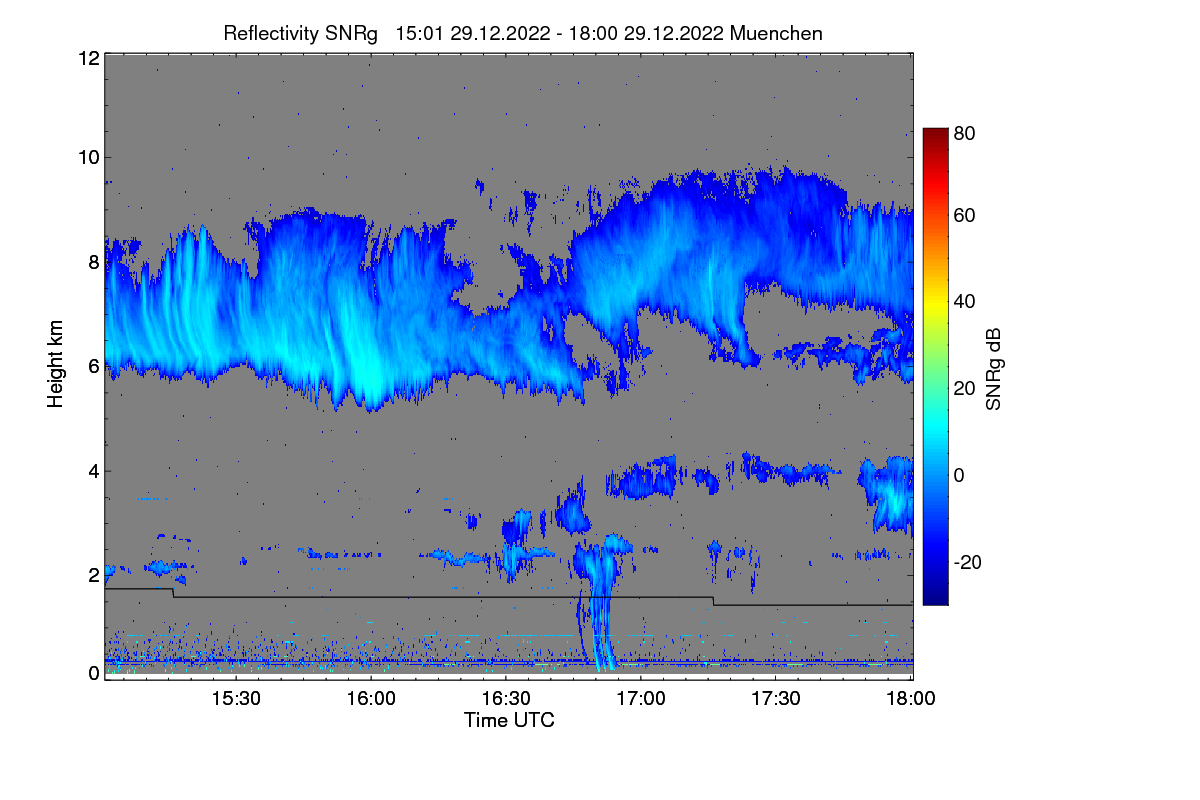Click the low cloud patch at 4 km near 18:00
Screen dimensions: 1200x800
pos(890,494)
